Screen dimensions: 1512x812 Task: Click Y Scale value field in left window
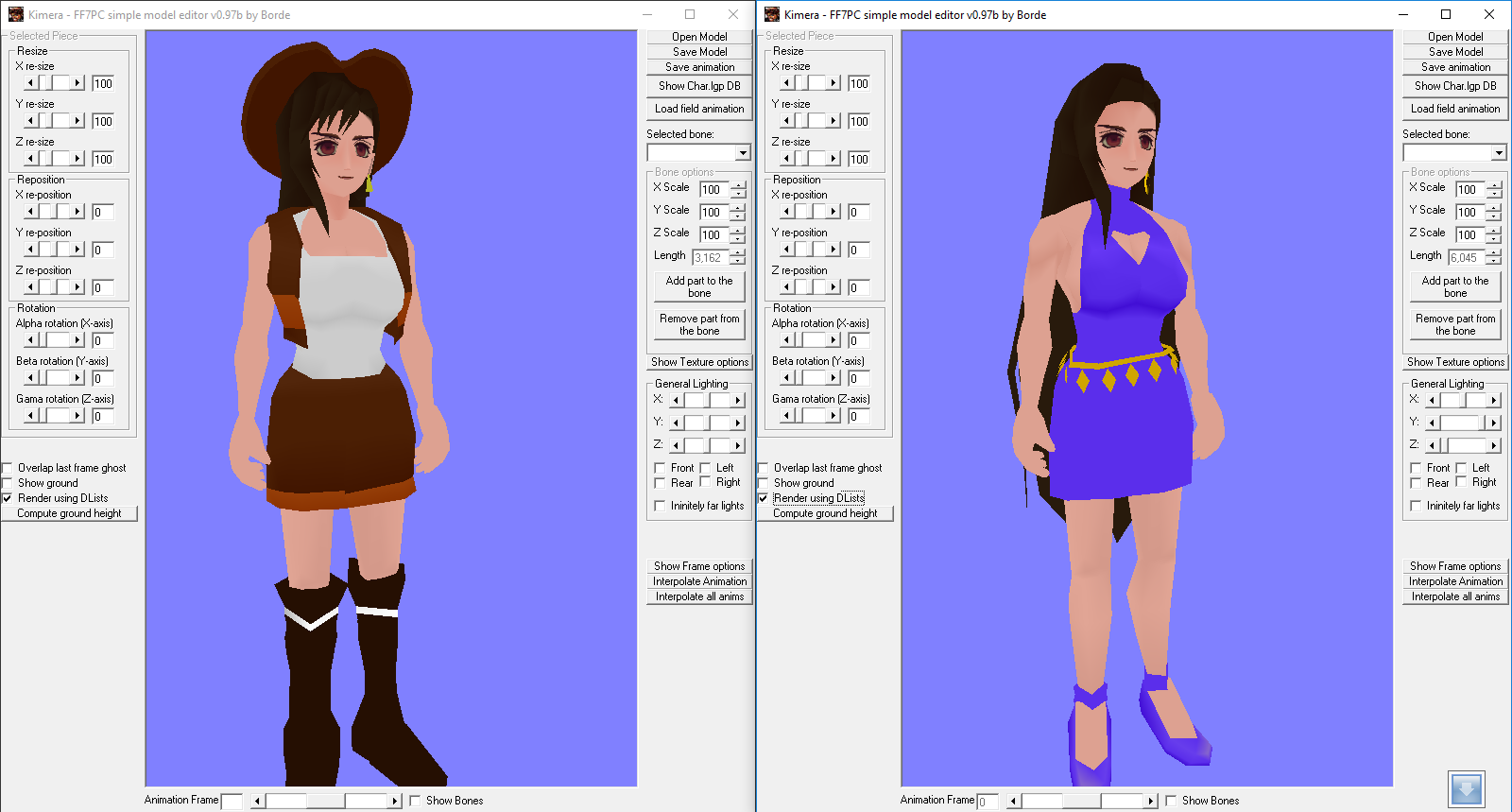click(x=714, y=212)
